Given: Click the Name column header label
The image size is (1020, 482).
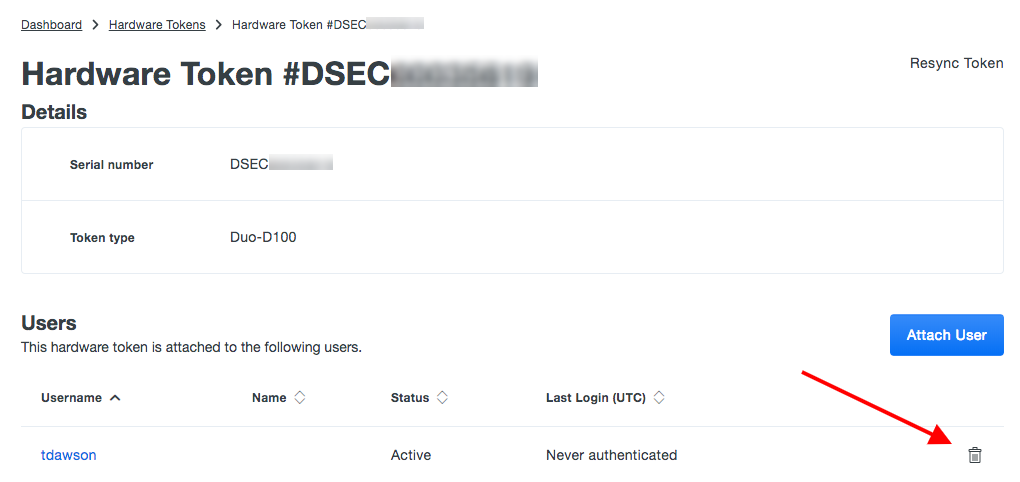Looking at the screenshot, I should (x=269, y=398).
